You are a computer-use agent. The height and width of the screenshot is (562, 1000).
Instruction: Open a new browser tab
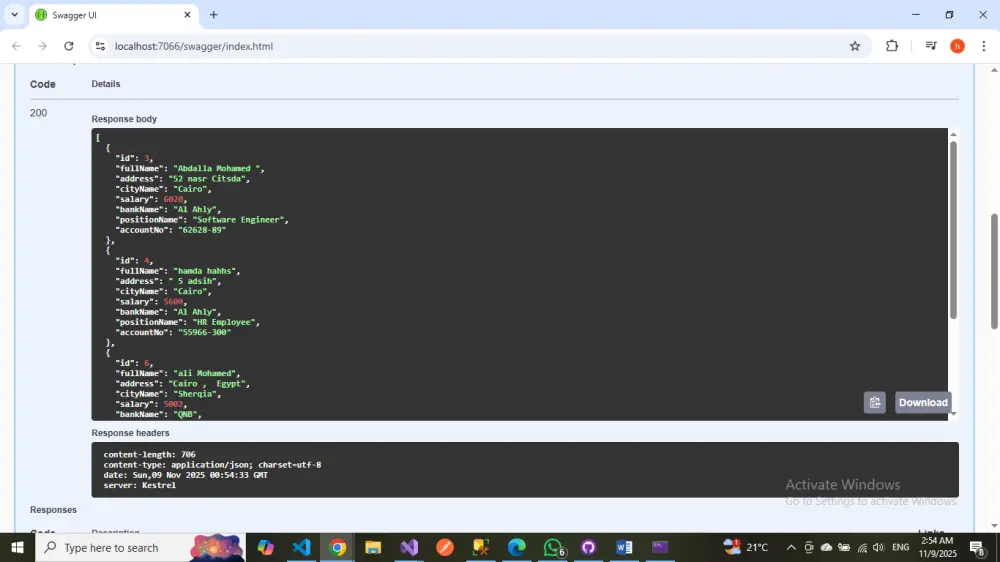click(x=214, y=15)
